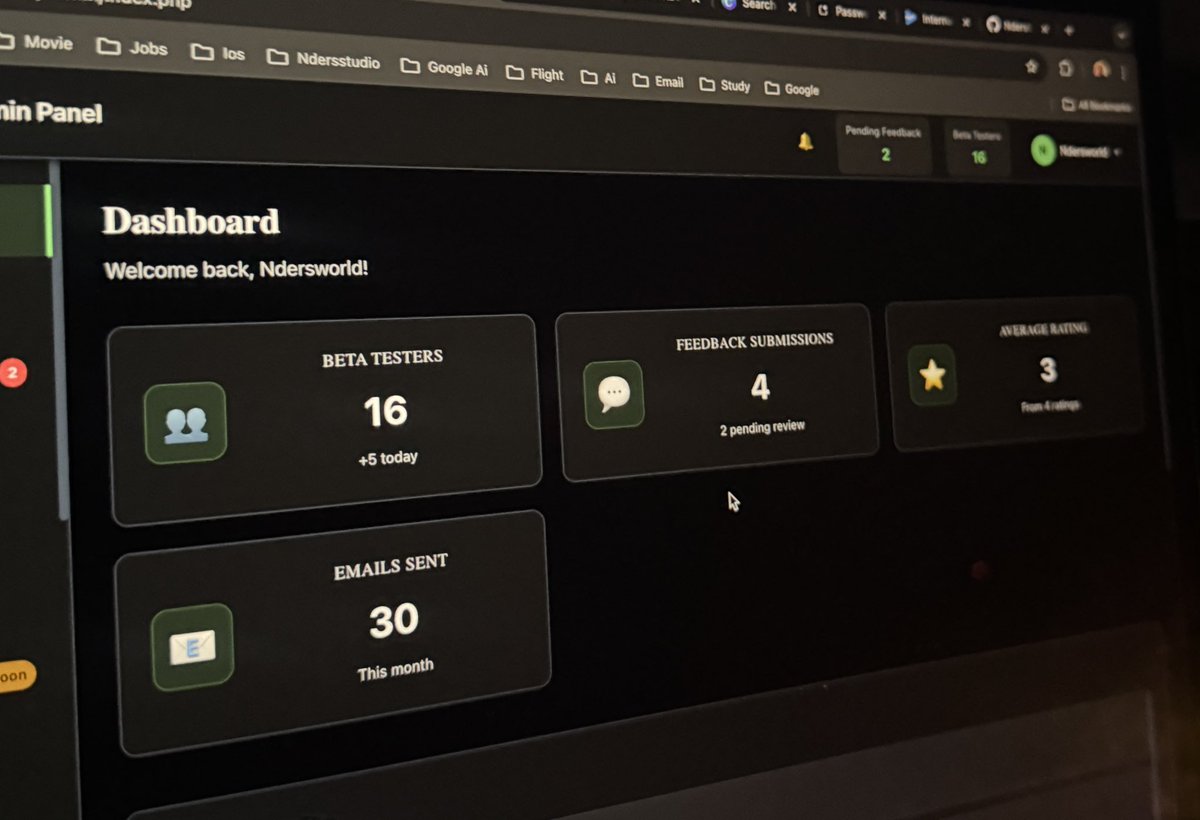Click the green Ndersworld avatar circle in header

click(1044, 151)
